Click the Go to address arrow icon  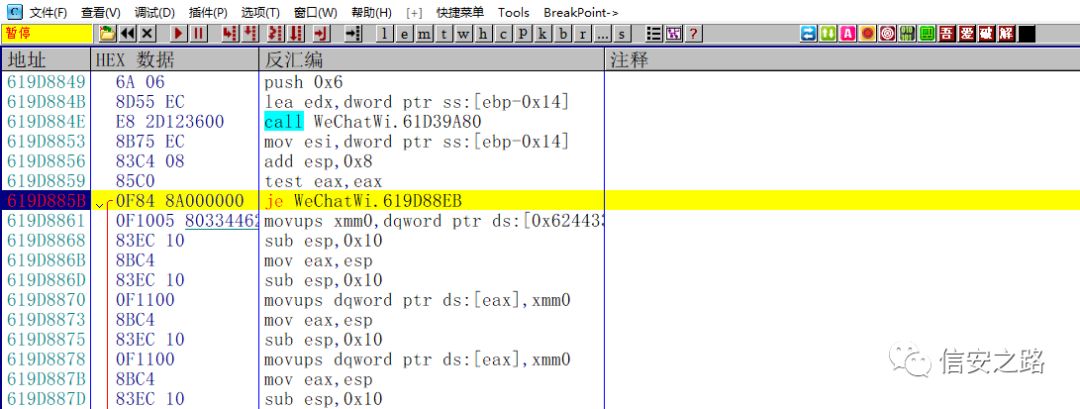(353, 33)
